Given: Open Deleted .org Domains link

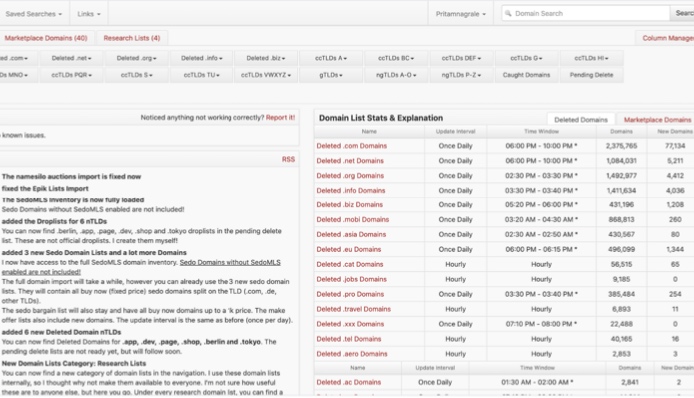Looking at the screenshot, I should pyautogui.click(x=350, y=176).
